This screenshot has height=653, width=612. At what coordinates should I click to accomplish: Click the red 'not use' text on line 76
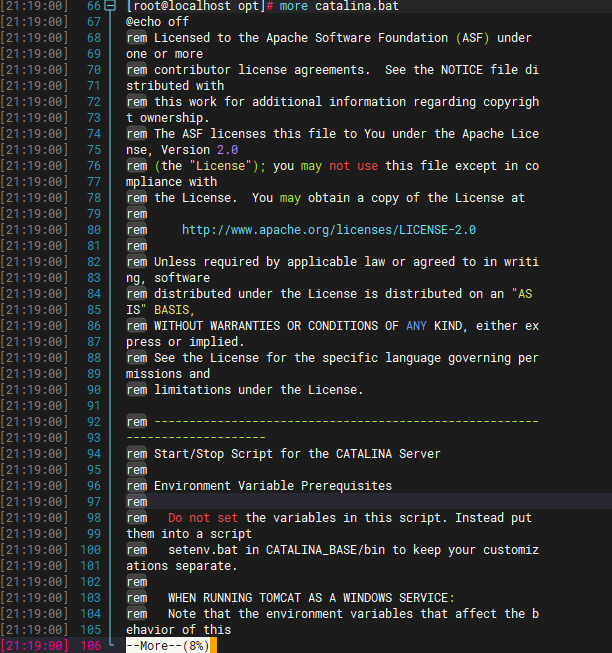click(353, 166)
